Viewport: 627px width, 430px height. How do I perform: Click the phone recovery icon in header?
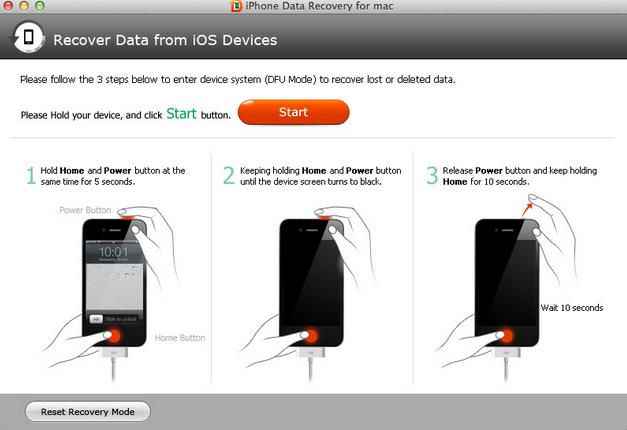(28, 38)
